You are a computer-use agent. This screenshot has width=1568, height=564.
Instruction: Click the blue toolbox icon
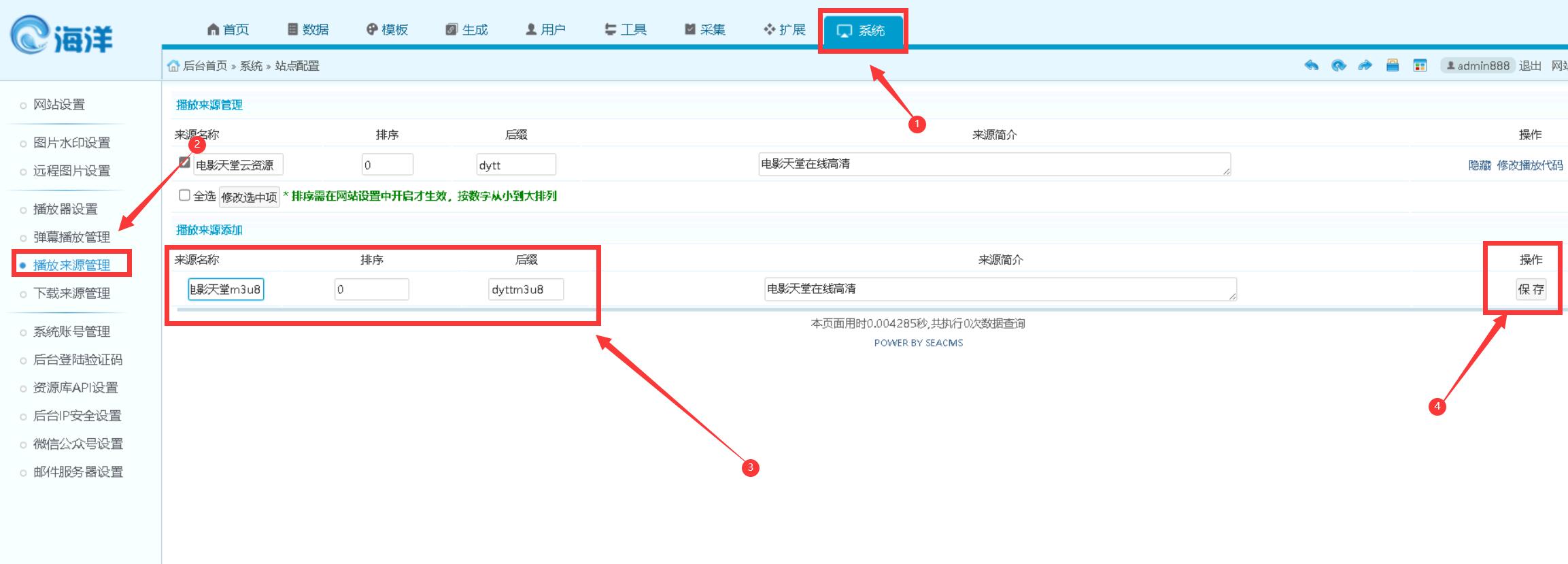[x=1393, y=65]
